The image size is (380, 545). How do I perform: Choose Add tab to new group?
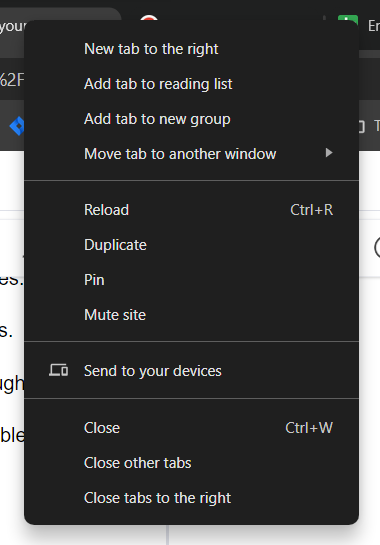[x=191, y=119]
